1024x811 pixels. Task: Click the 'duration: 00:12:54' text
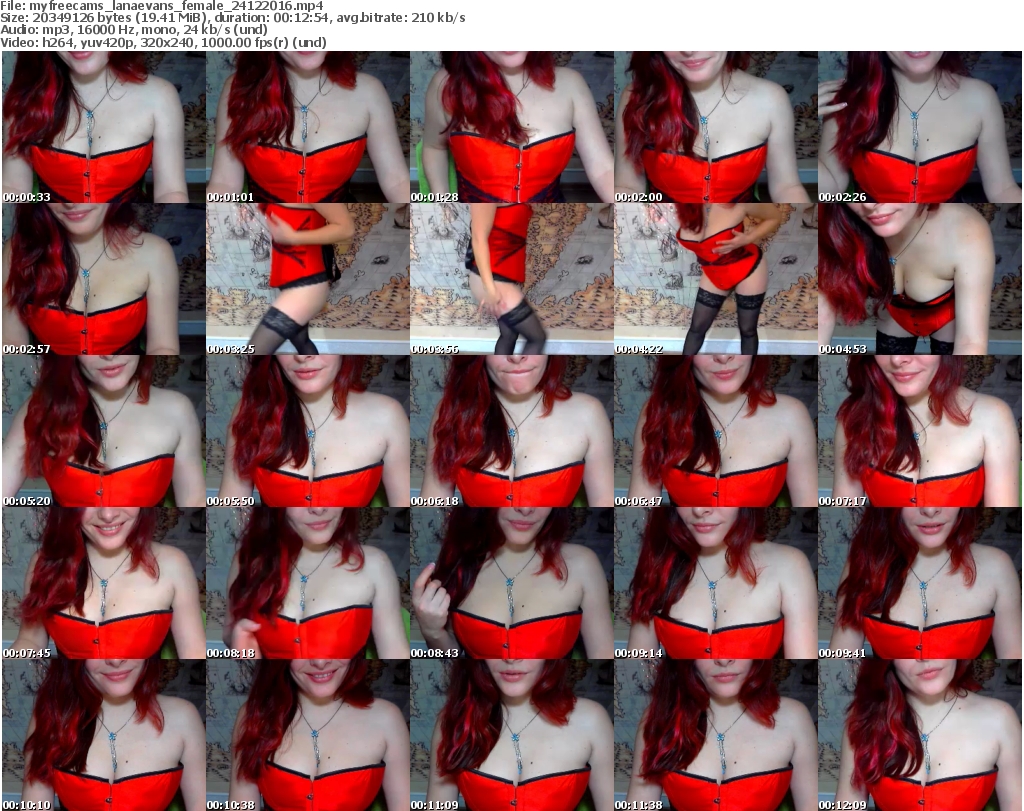[x=273, y=18]
